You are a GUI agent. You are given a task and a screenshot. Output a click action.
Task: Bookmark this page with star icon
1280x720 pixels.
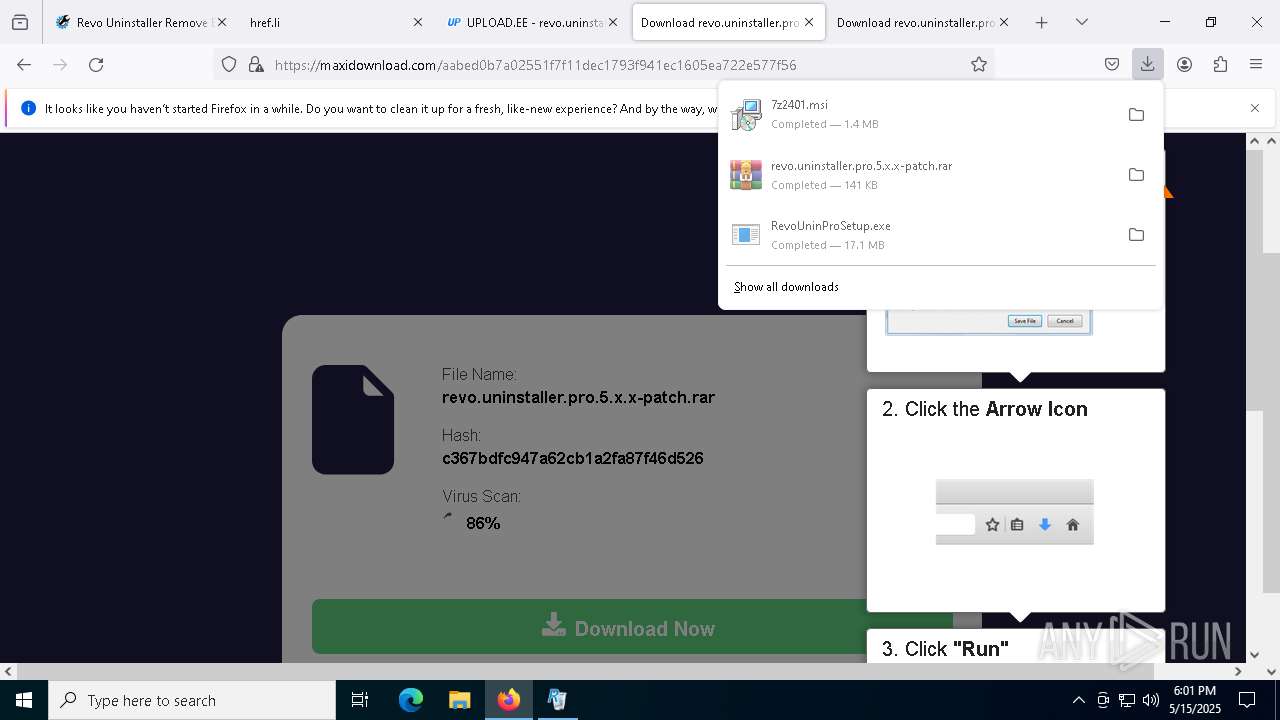pos(979,64)
